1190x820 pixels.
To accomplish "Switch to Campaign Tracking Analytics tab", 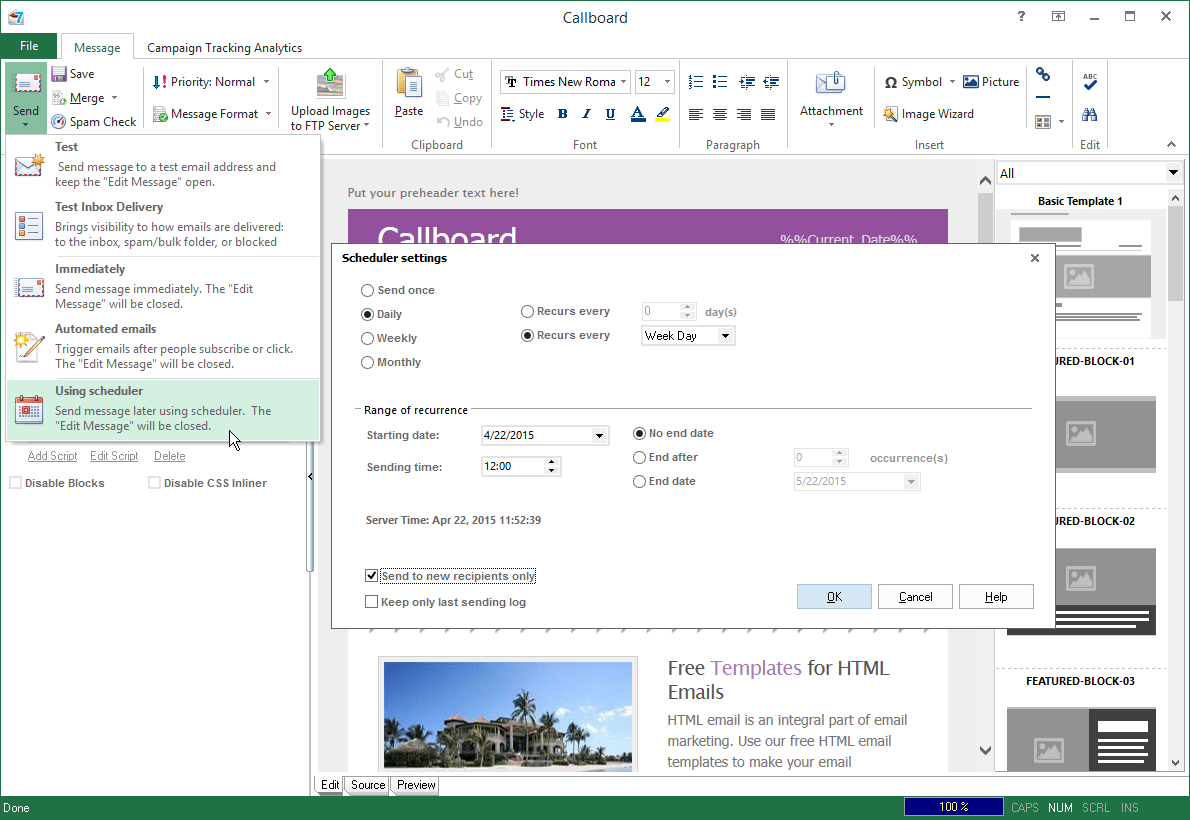I will 224,47.
